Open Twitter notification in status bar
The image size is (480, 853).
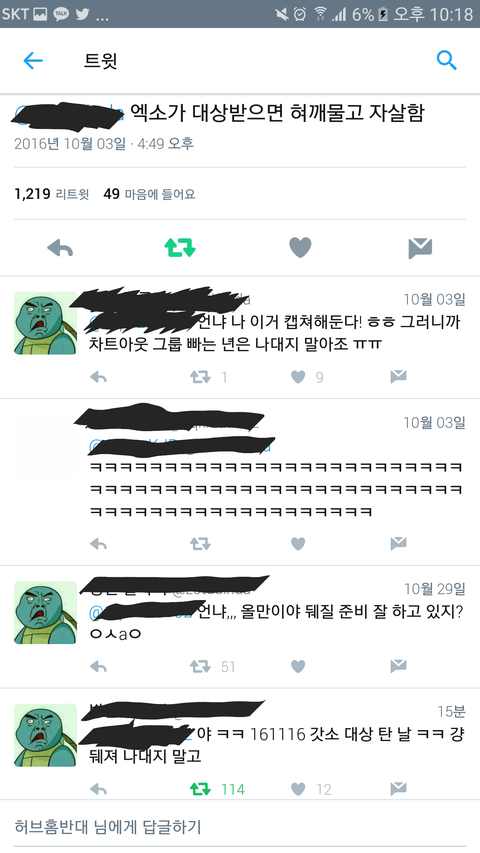click(x=83, y=14)
